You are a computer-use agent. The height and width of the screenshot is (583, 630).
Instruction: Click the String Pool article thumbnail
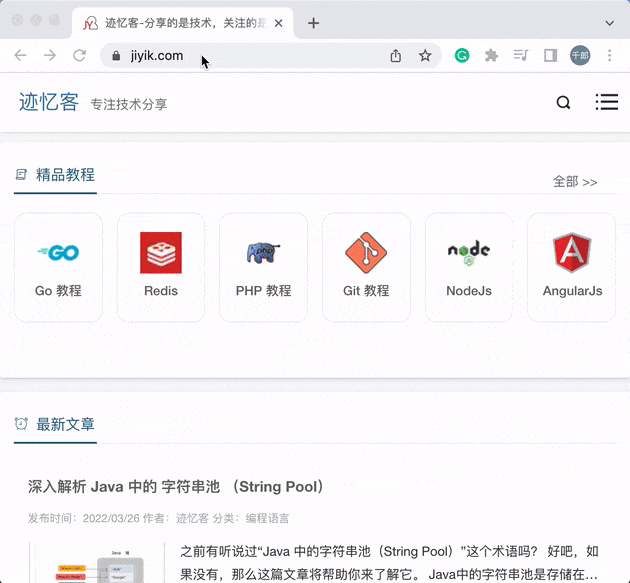click(x=97, y=563)
